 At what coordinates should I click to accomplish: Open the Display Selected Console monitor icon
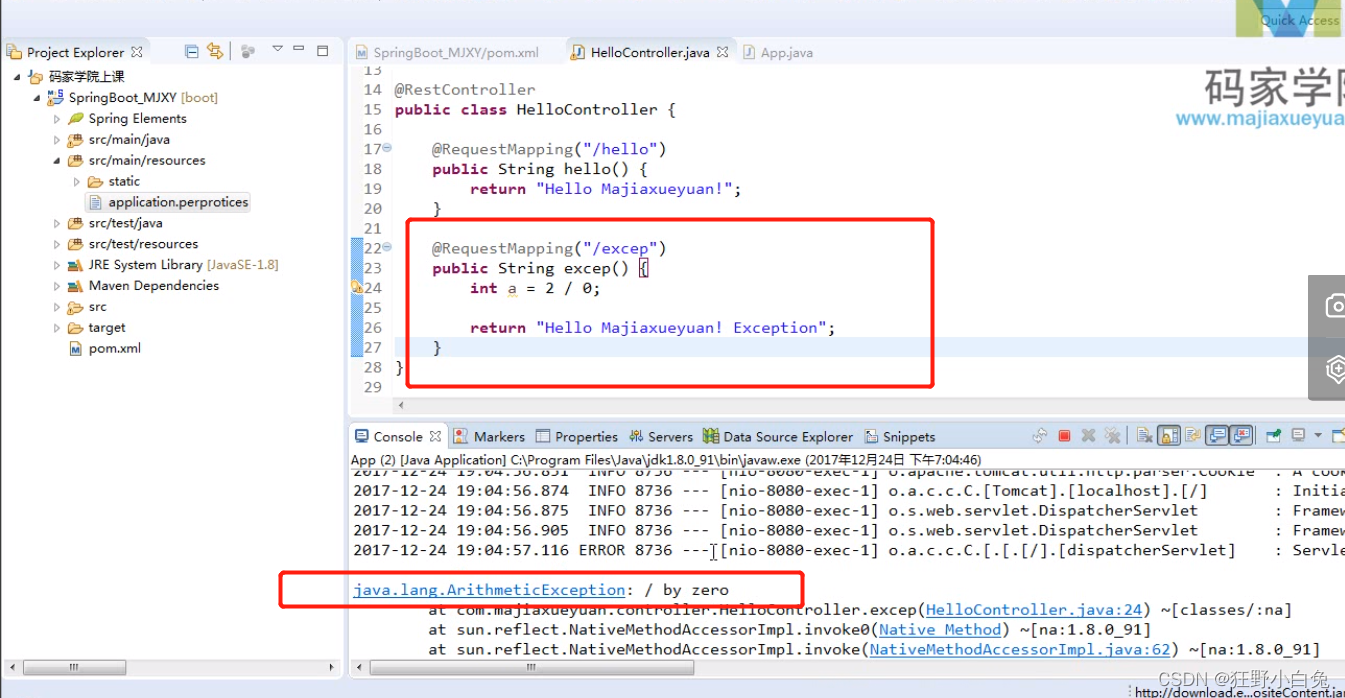click(x=1298, y=435)
